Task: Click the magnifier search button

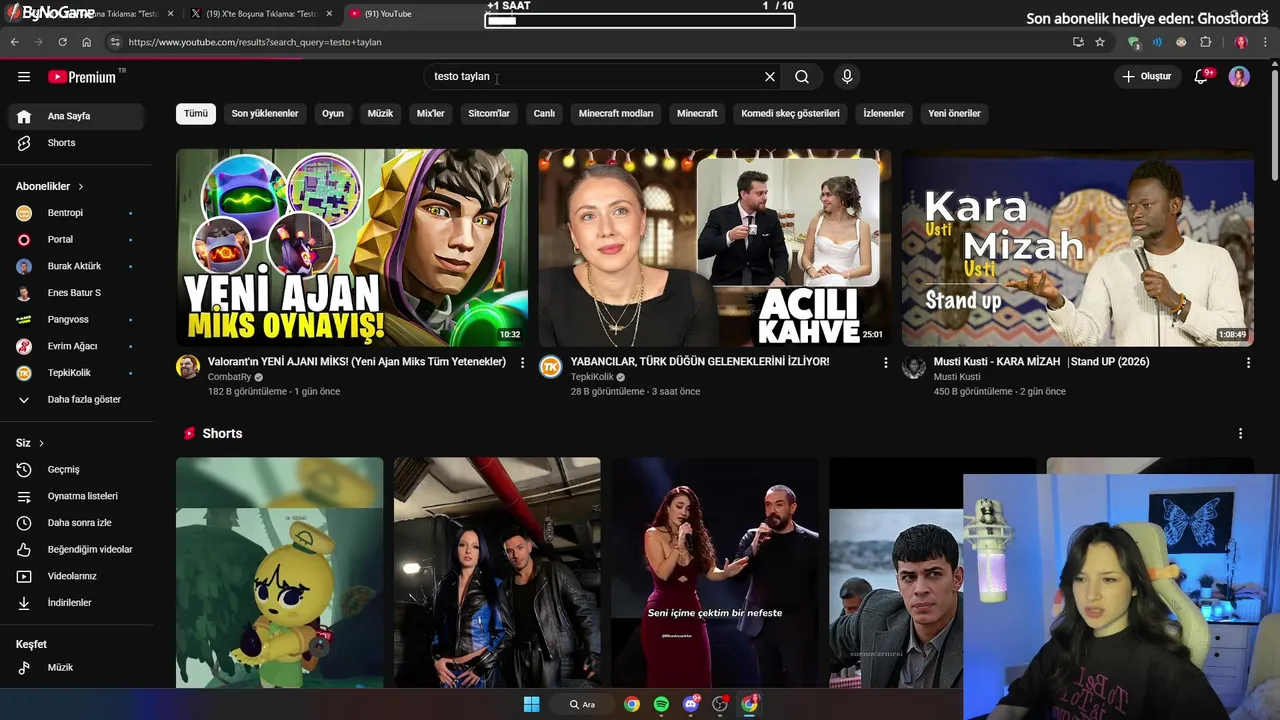Action: [x=802, y=77]
